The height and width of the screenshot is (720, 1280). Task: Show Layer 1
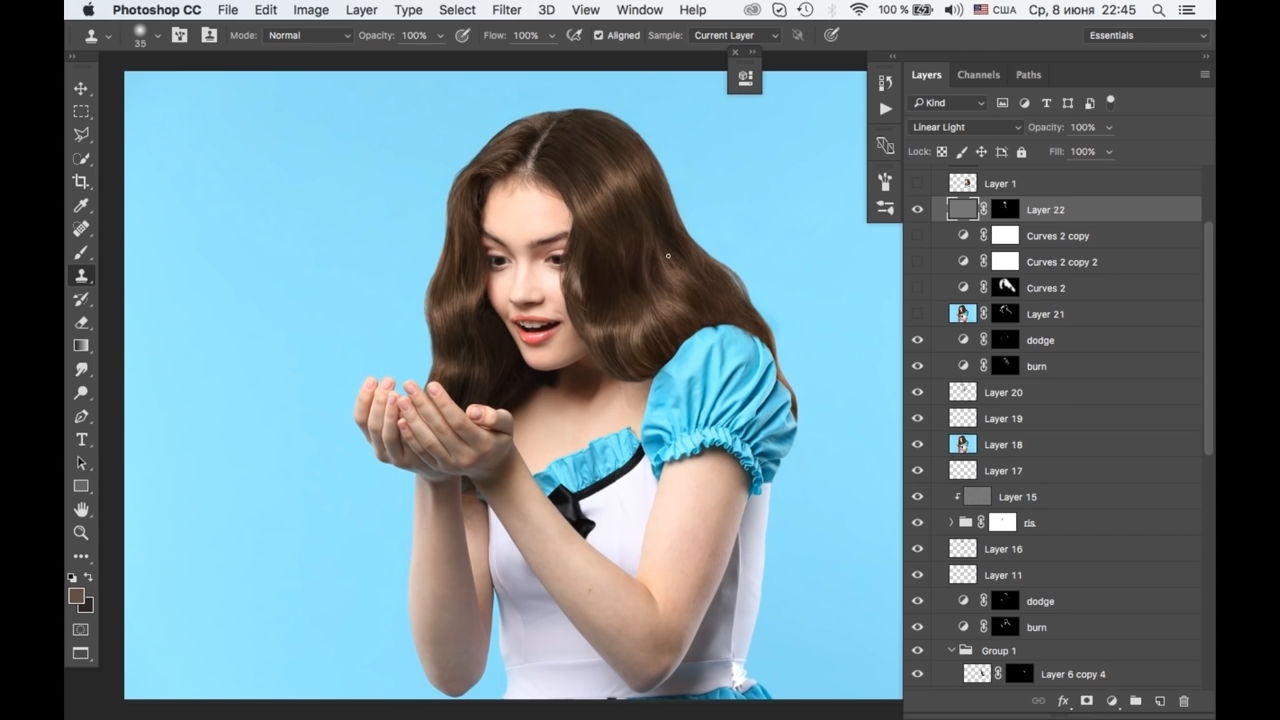tap(917, 184)
